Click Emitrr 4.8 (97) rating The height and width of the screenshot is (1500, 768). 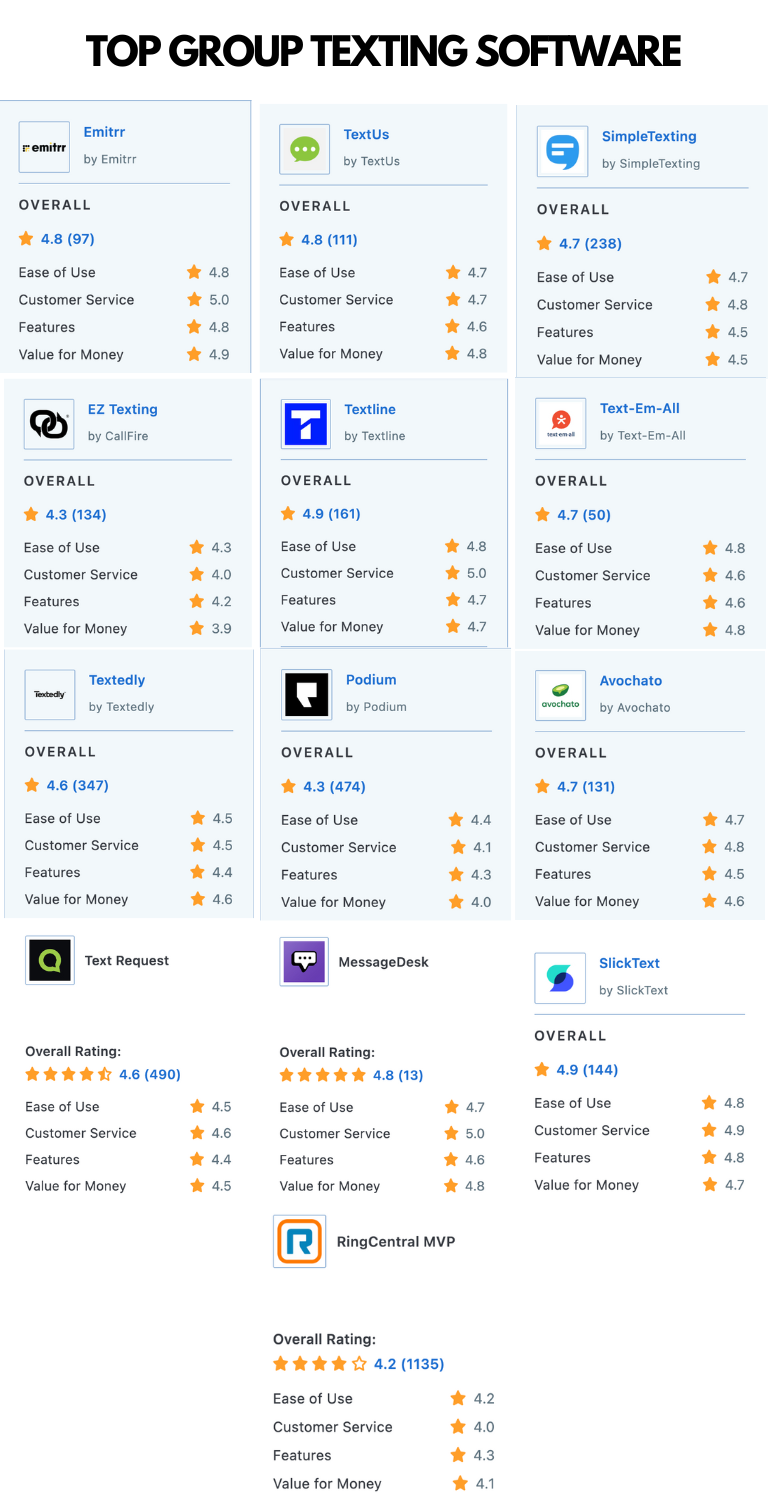[x=68, y=239]
